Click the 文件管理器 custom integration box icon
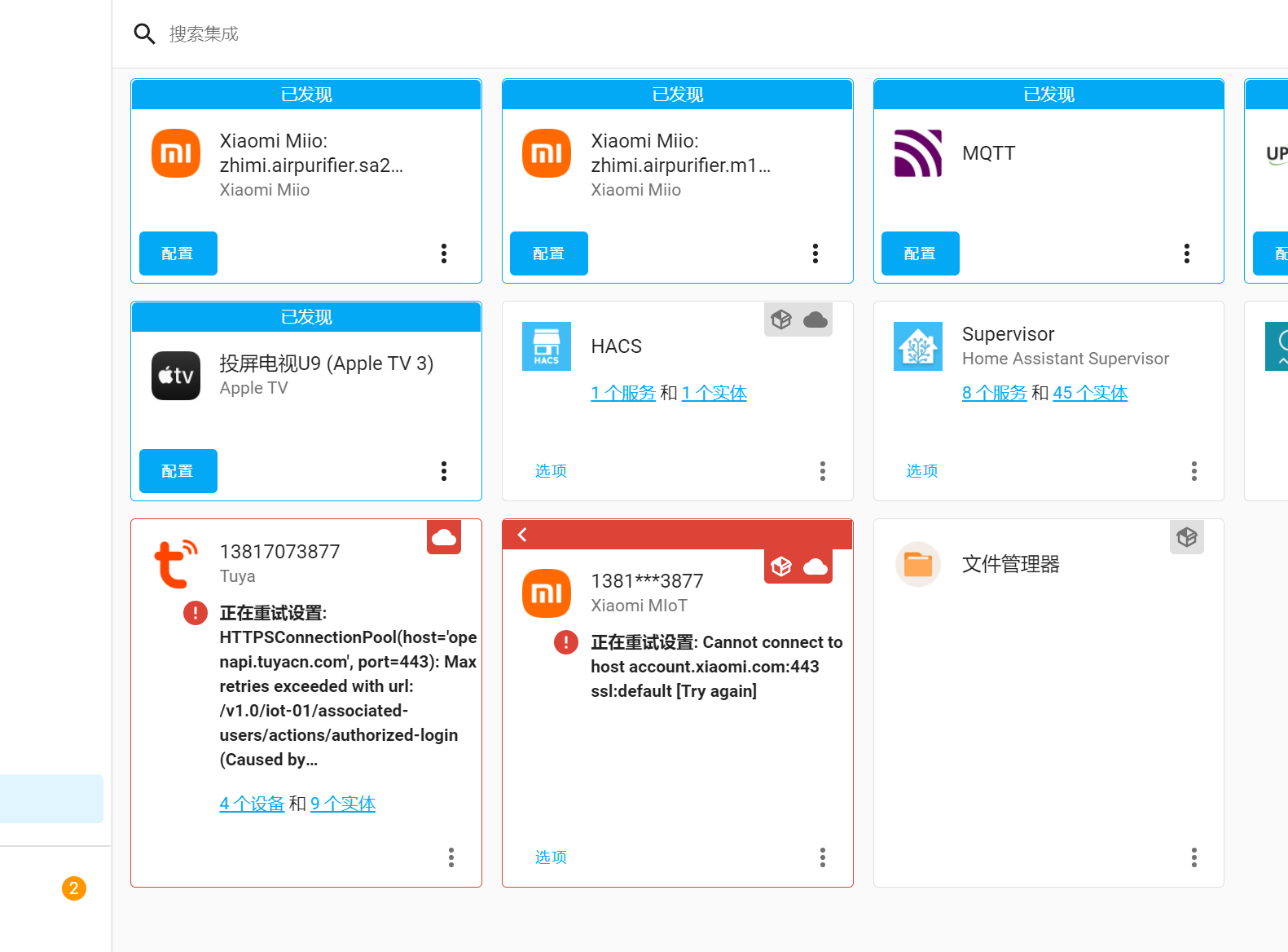This screenshot has height=952, width=1288. [1187, 537]
